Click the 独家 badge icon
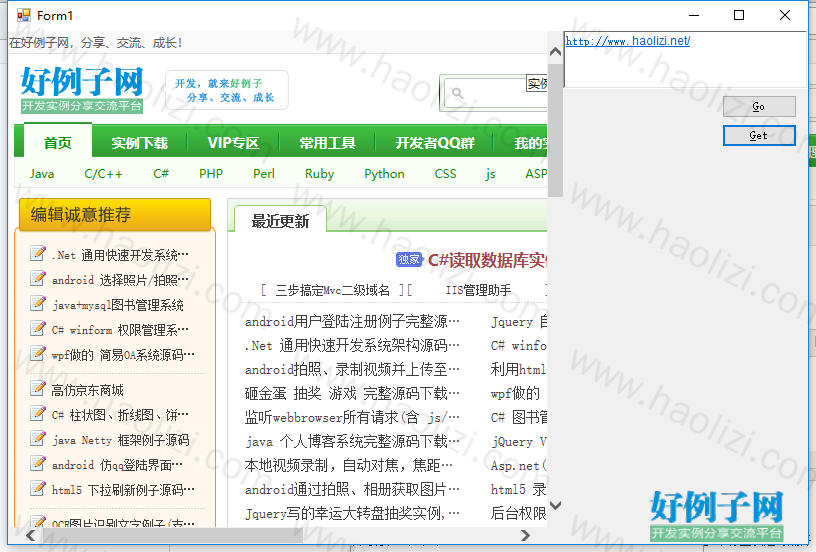 coord(409,260)
